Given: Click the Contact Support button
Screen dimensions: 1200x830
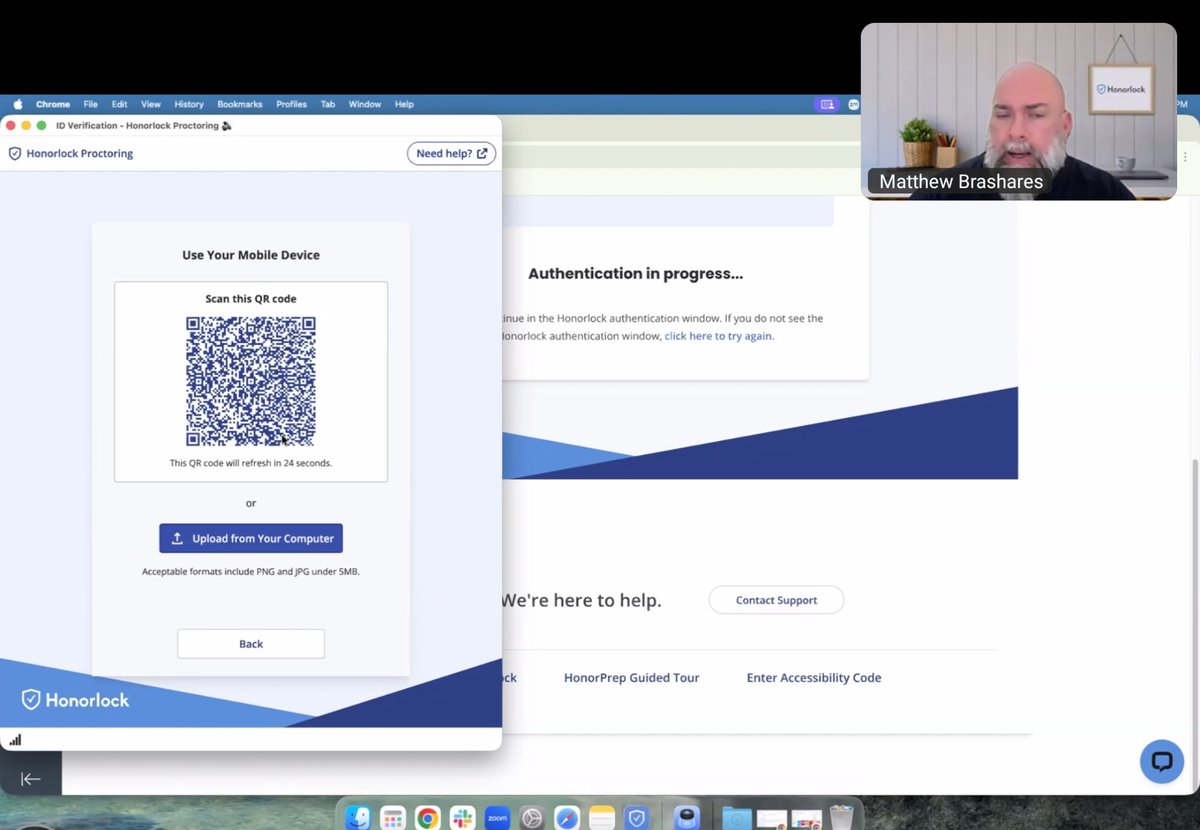Looking at the screenshot, I should (776, 600).
